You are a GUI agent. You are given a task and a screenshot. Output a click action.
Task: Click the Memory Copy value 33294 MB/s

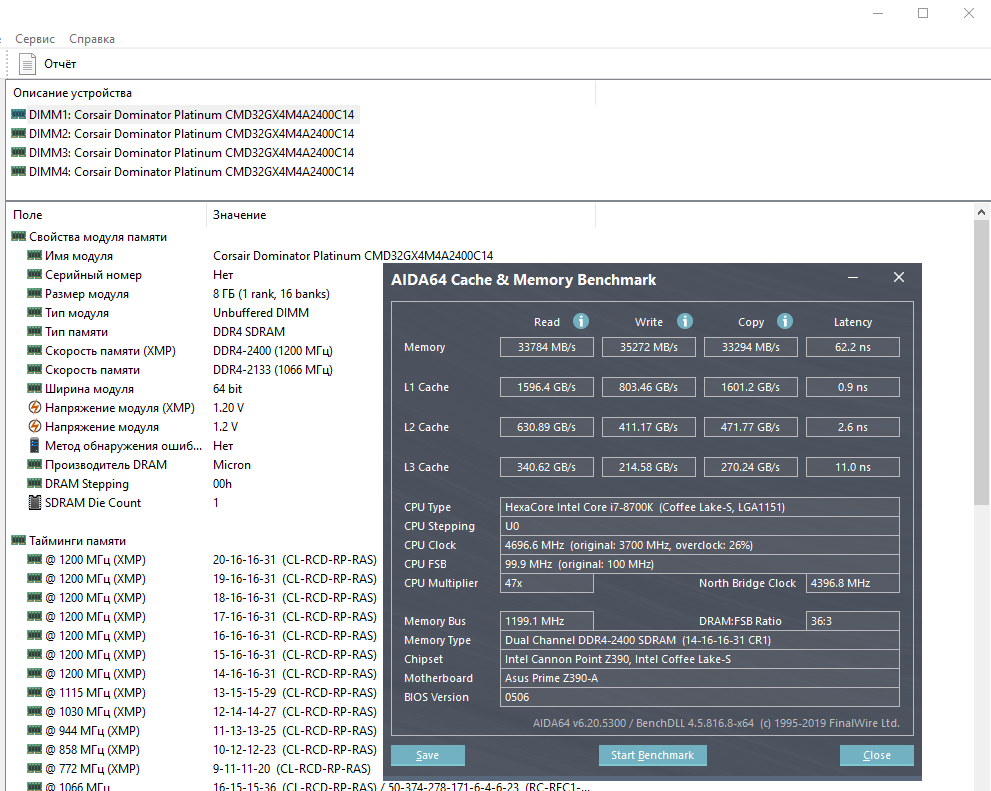coord(751,347)
